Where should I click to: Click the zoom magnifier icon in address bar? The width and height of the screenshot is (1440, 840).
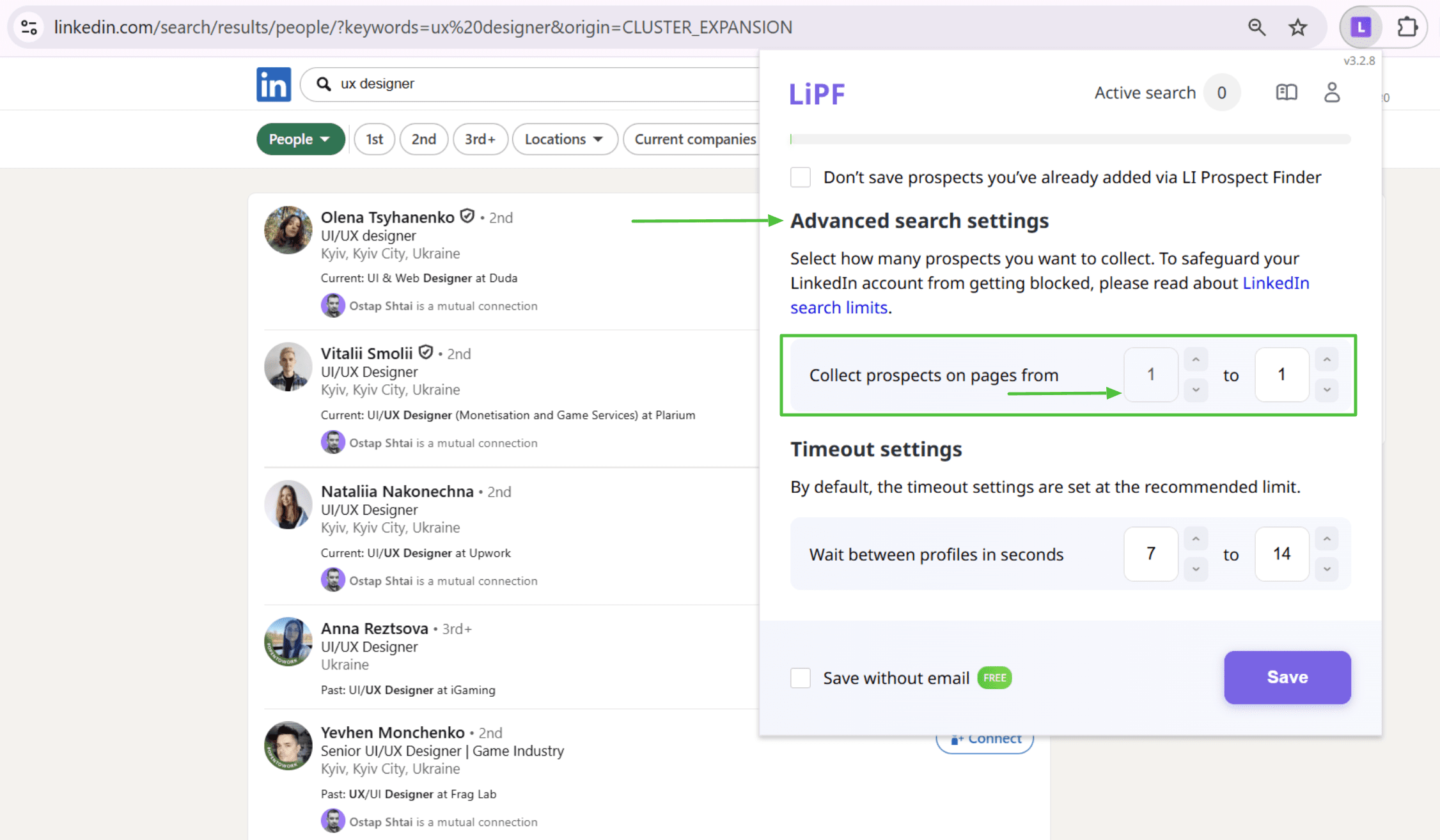pyautogui.click(x=1256, y=27)
